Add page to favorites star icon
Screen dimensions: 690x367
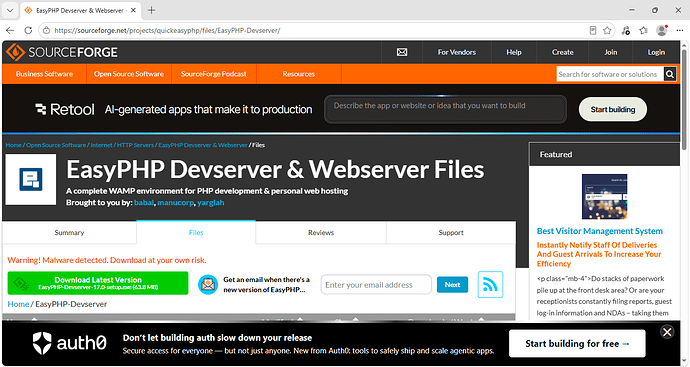click(x=607, y=30)
